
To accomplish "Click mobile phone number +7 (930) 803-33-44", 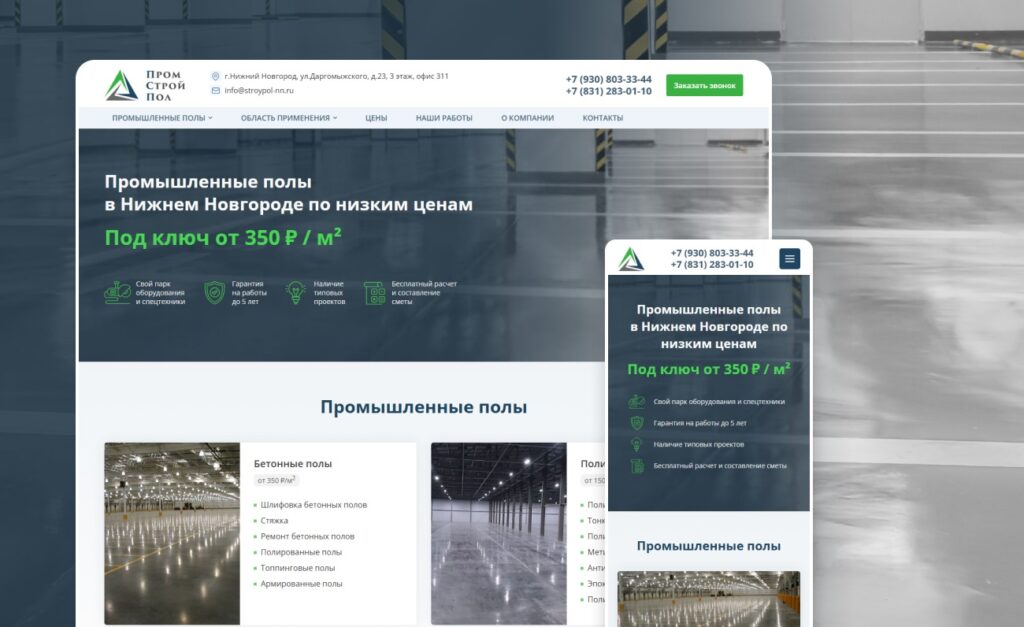I will point(712,253).
